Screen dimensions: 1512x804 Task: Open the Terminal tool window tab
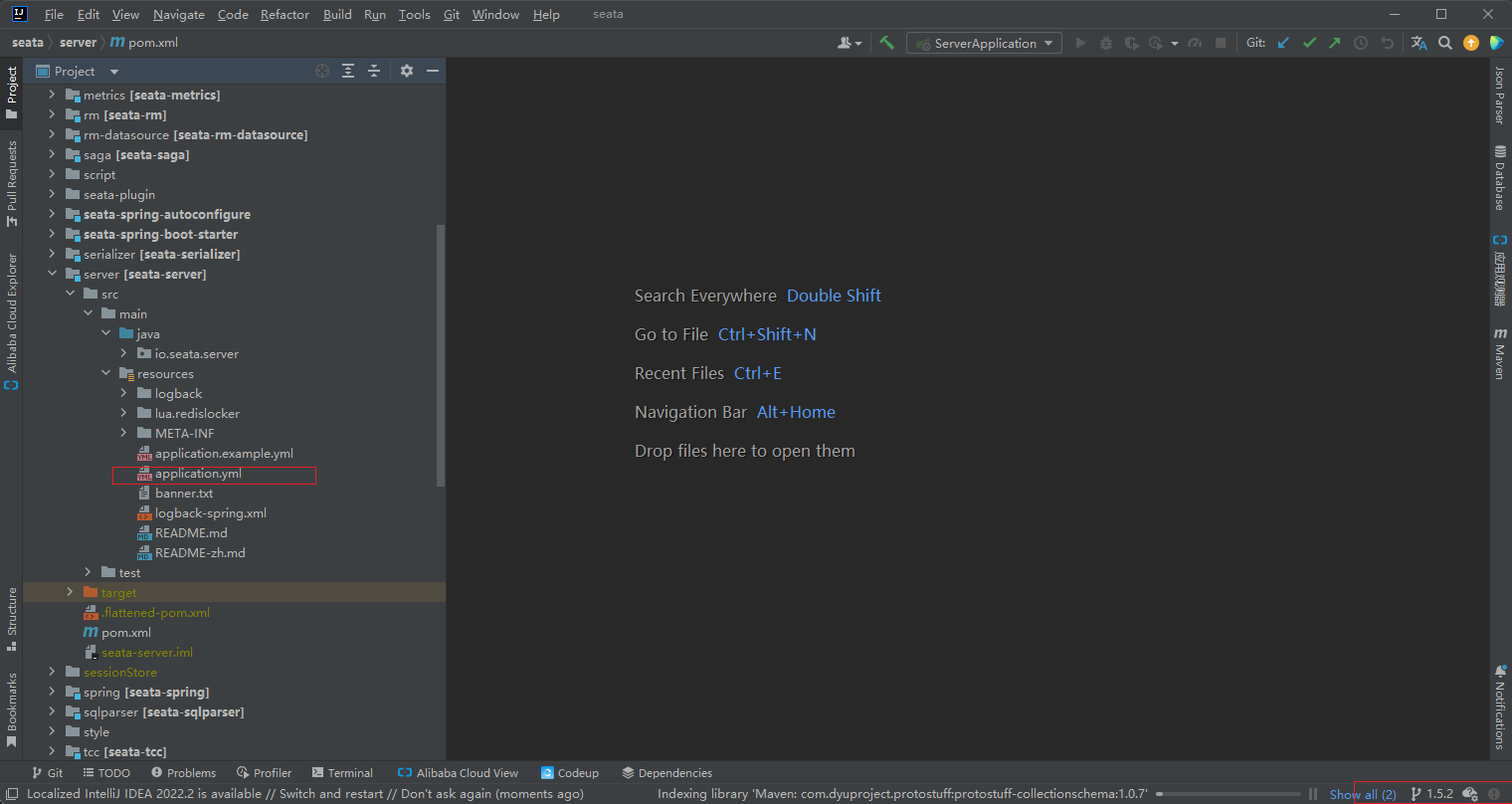click(x=342, y=773)
